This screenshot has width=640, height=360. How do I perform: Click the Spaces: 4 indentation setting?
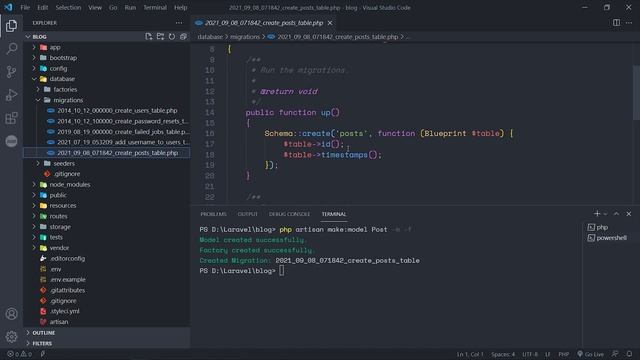pos(503,354)
